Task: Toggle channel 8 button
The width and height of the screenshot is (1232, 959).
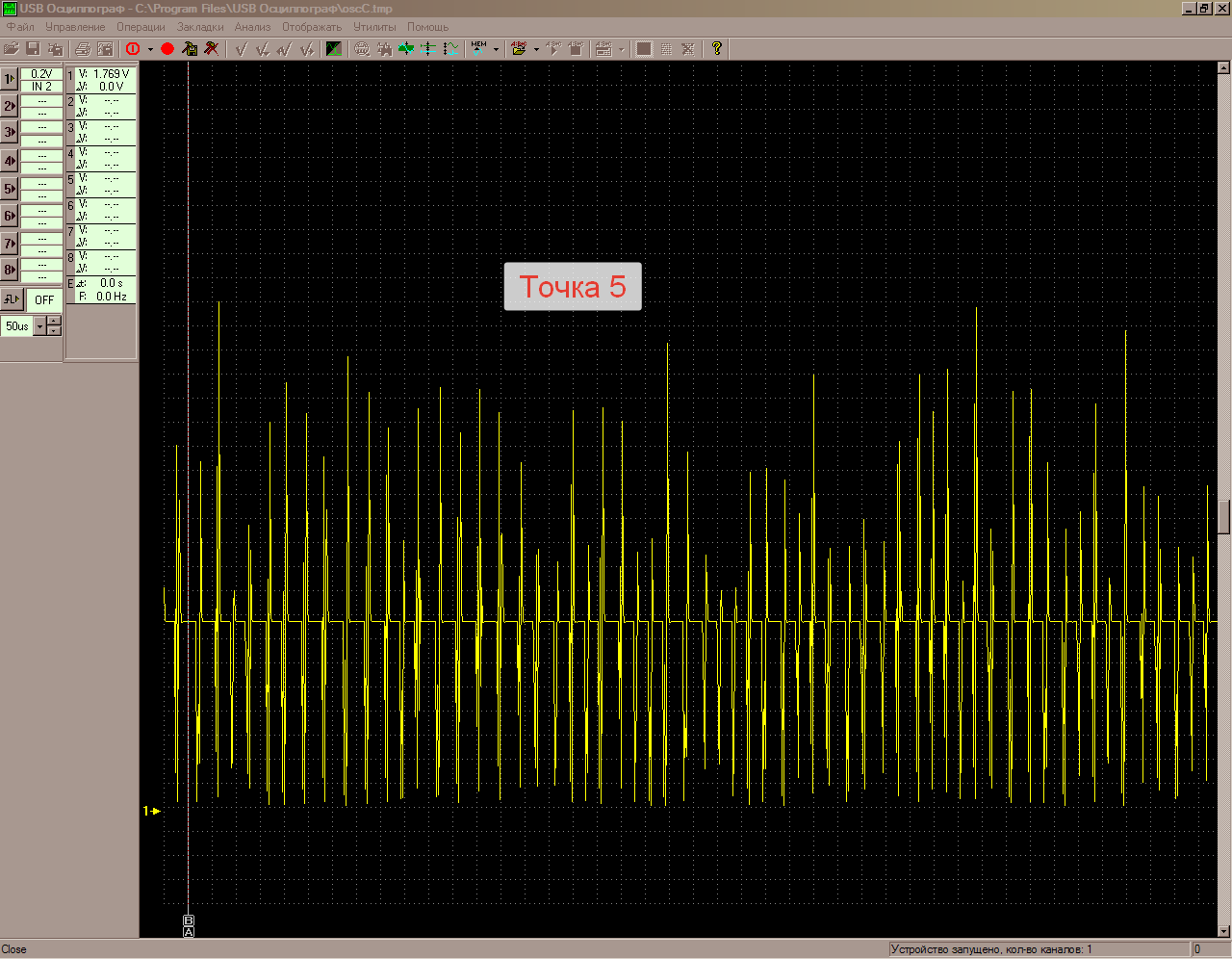Action: 10,270
